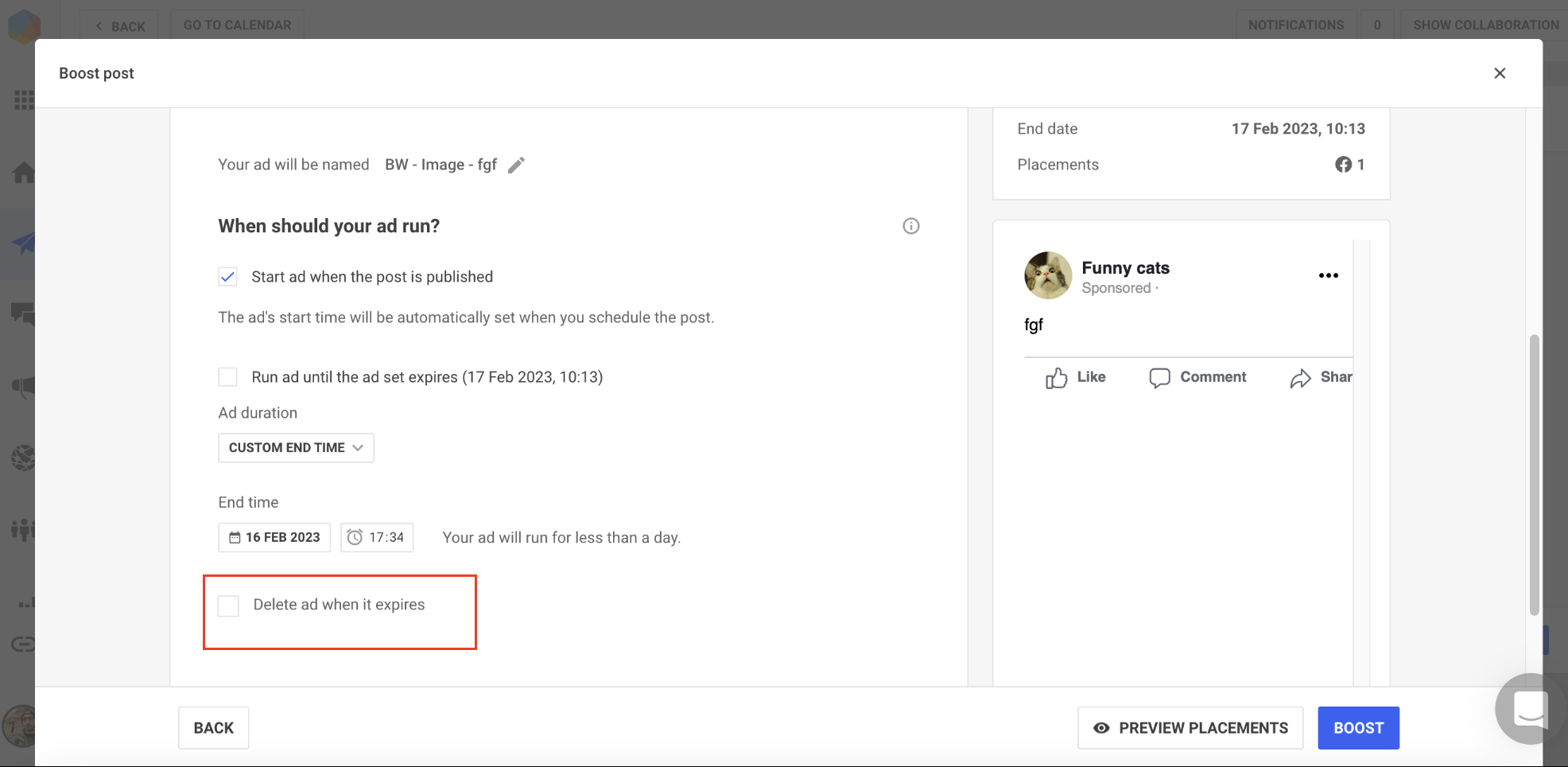Image resolution: width=1568 pixels, height=767 pixels.
Task: Click the app logo top left
Action: [x=24, y=25]
